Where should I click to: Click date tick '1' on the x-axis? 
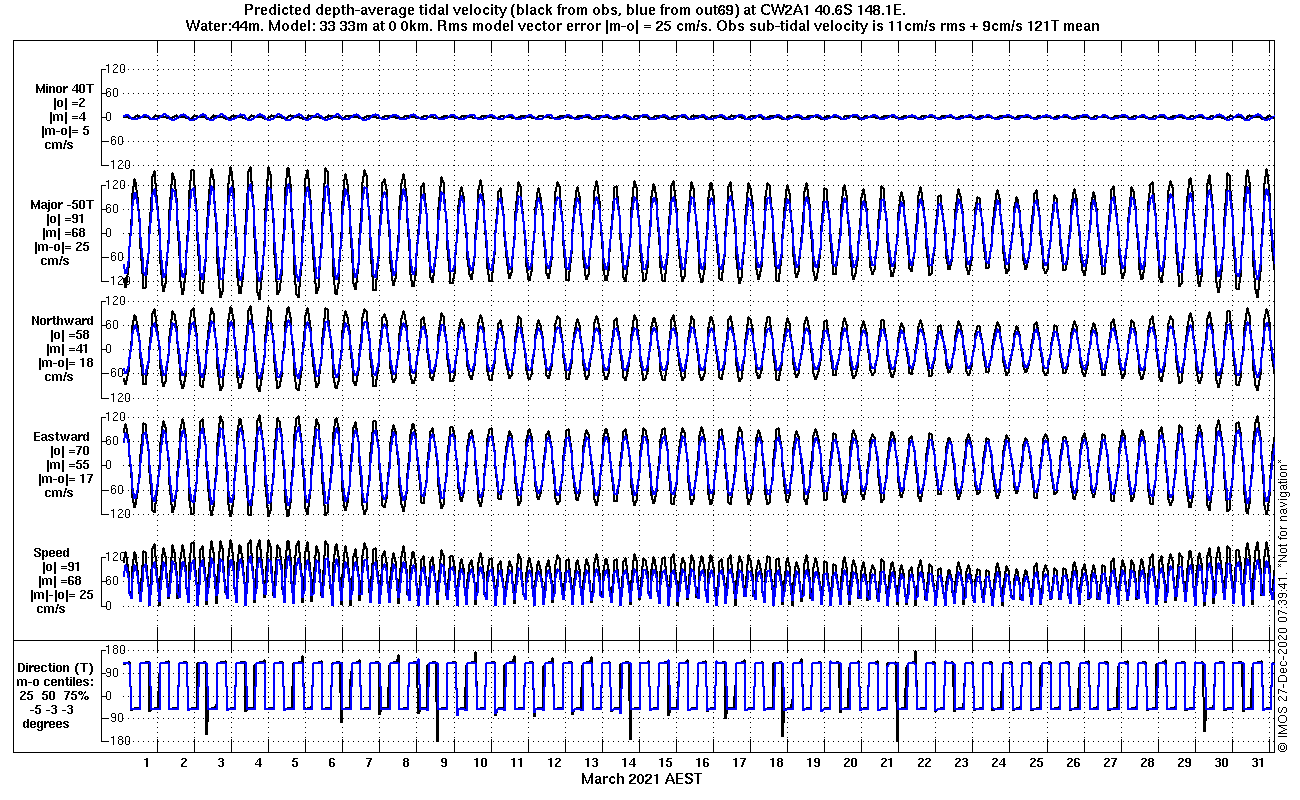tap(147, 763)
